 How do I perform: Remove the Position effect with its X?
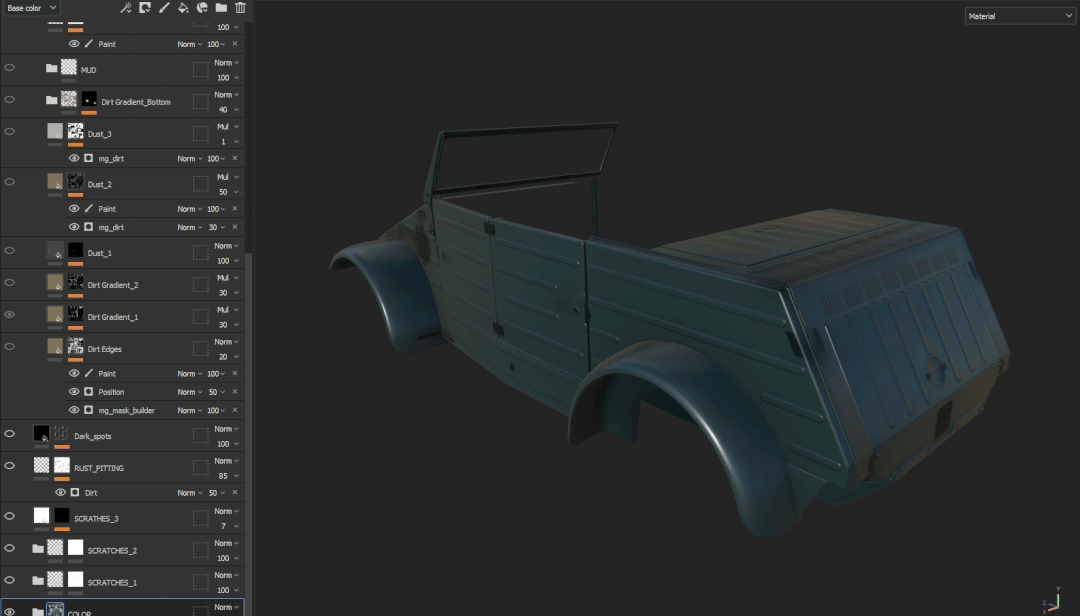[x=235, y=391]
